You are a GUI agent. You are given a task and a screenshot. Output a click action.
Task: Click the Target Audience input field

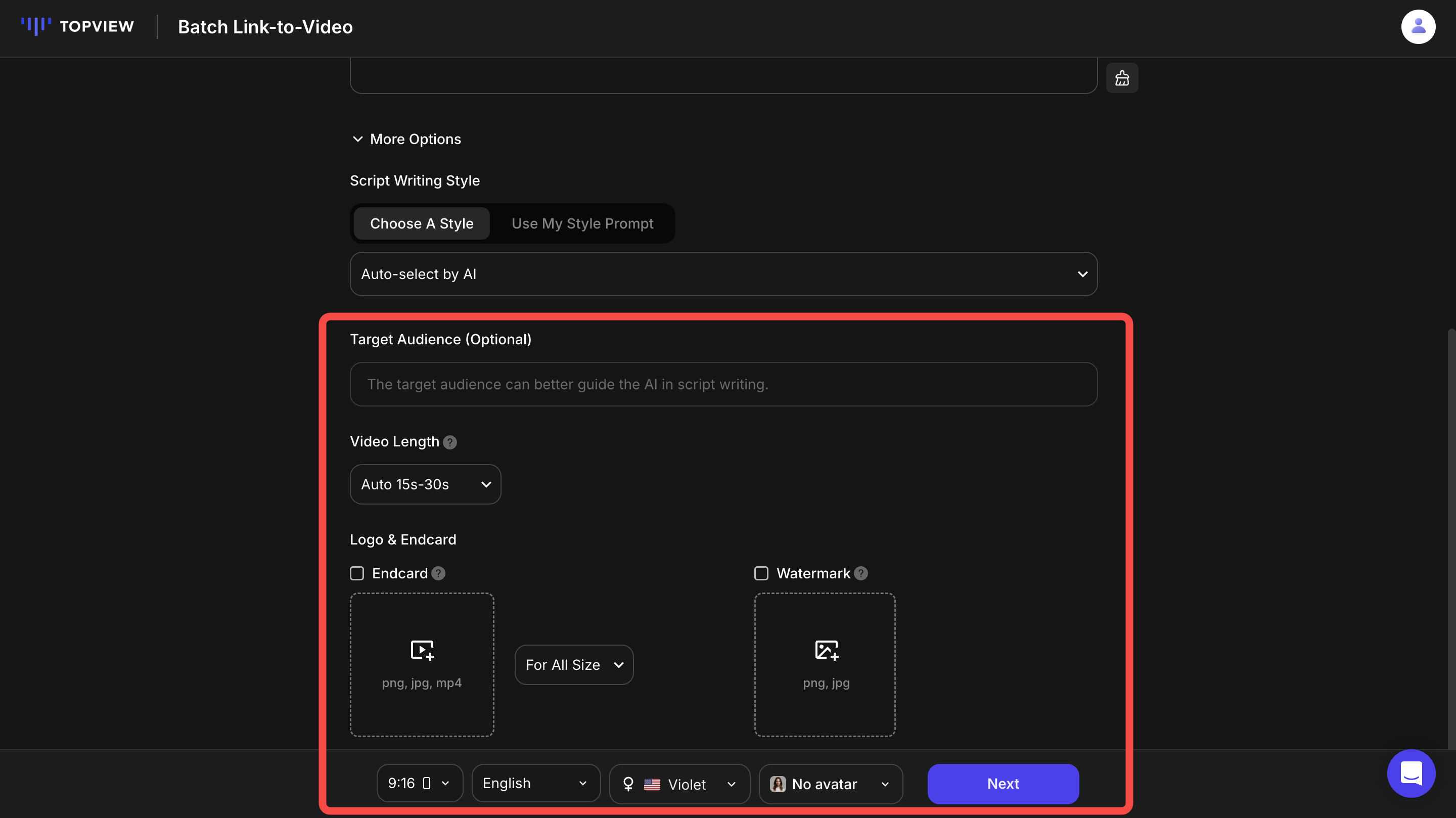tap(723, 384)
